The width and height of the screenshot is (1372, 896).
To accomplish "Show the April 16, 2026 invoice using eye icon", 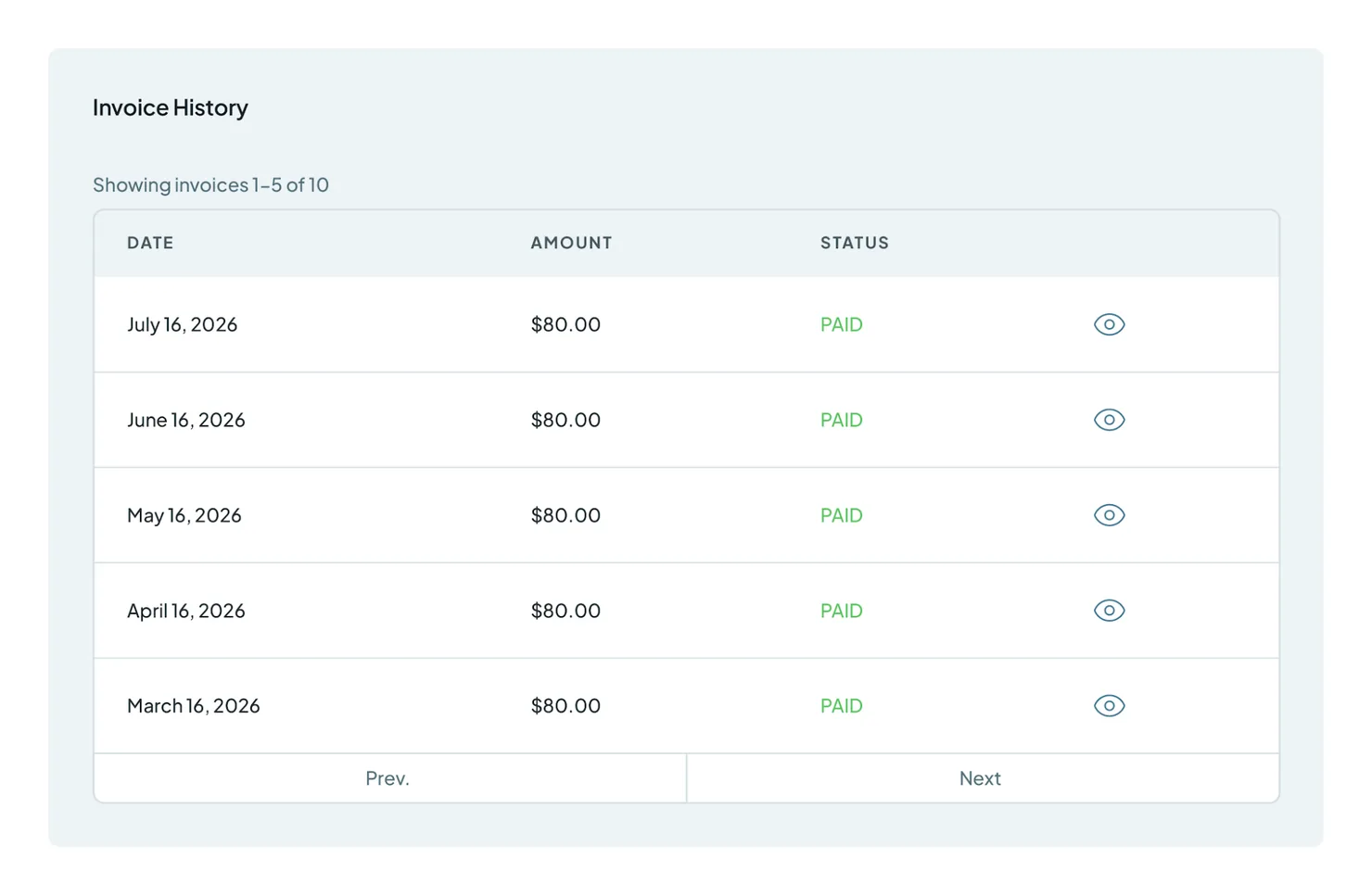I will [1109, 611].
